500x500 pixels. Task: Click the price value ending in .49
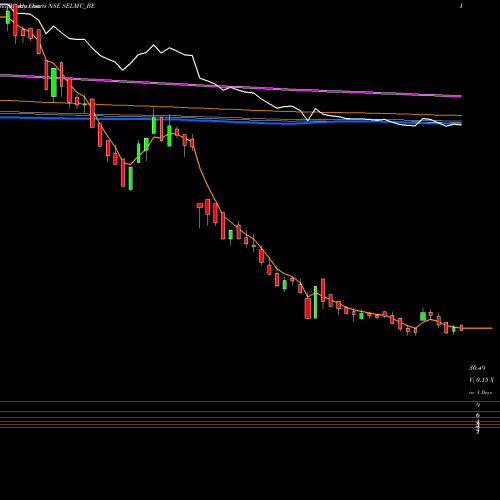477,368
